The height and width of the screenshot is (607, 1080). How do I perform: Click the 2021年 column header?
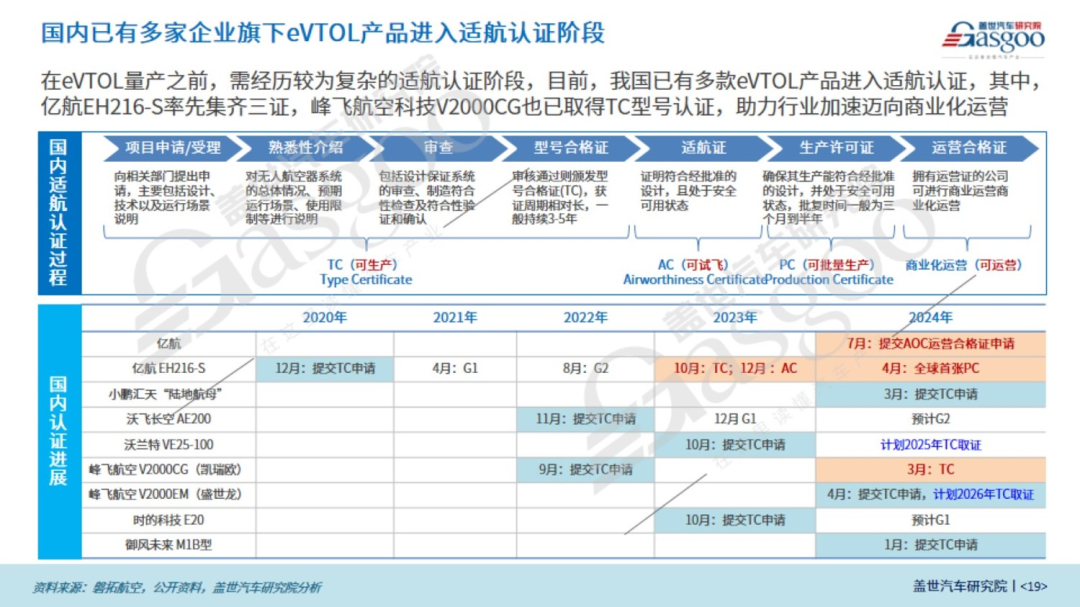pyautogui.click(x=455, y=318)
